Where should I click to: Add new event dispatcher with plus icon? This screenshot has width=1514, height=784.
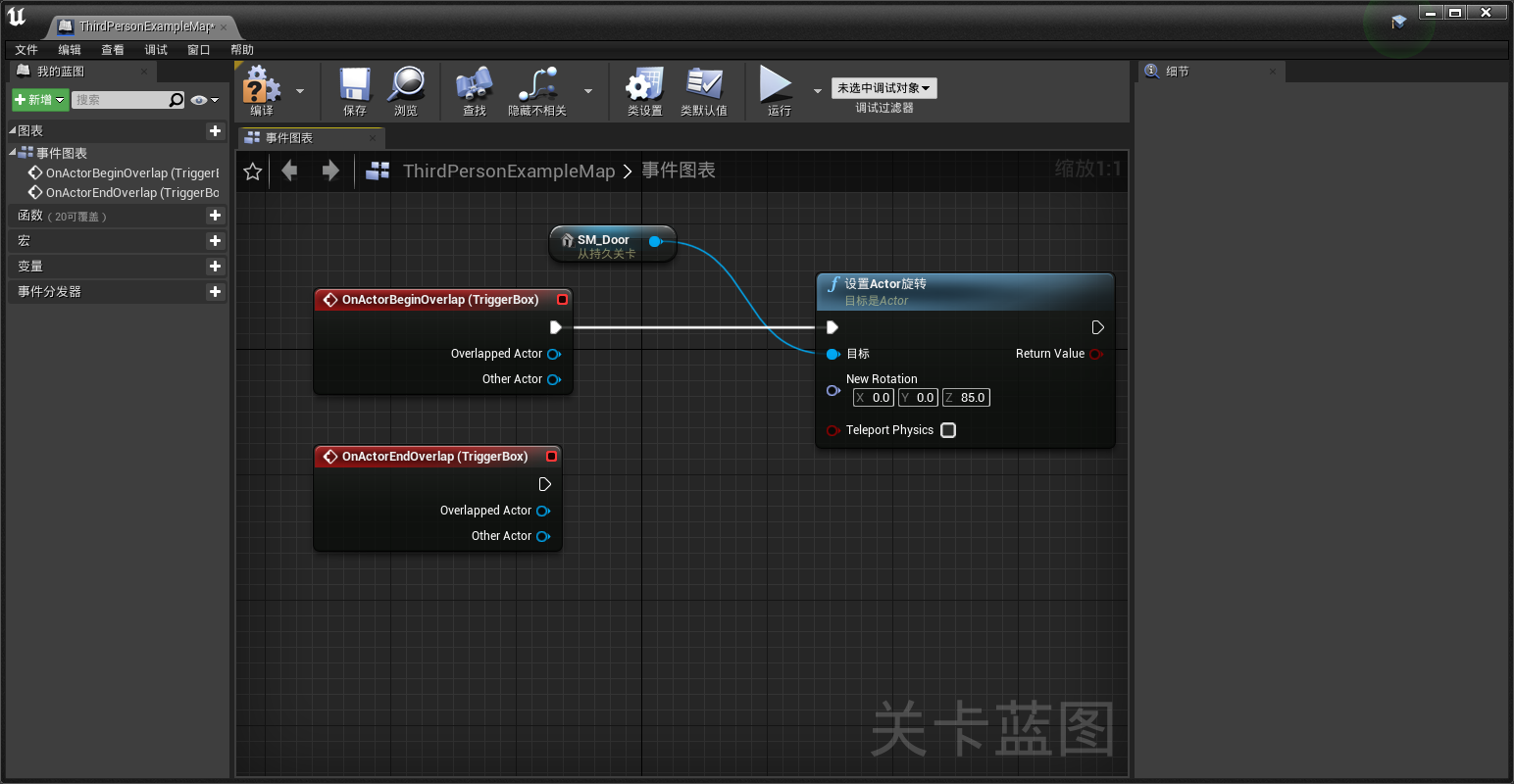point(215,292)
